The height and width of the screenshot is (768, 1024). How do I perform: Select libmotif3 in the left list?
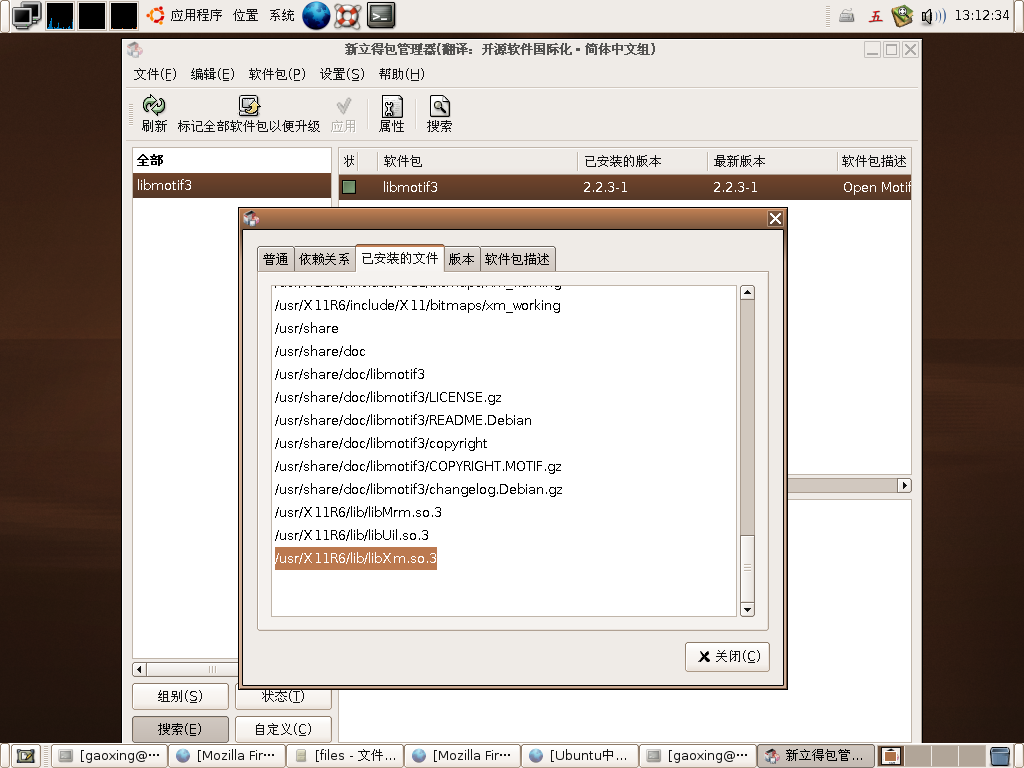pyautogui.click(x=232, y=185)
